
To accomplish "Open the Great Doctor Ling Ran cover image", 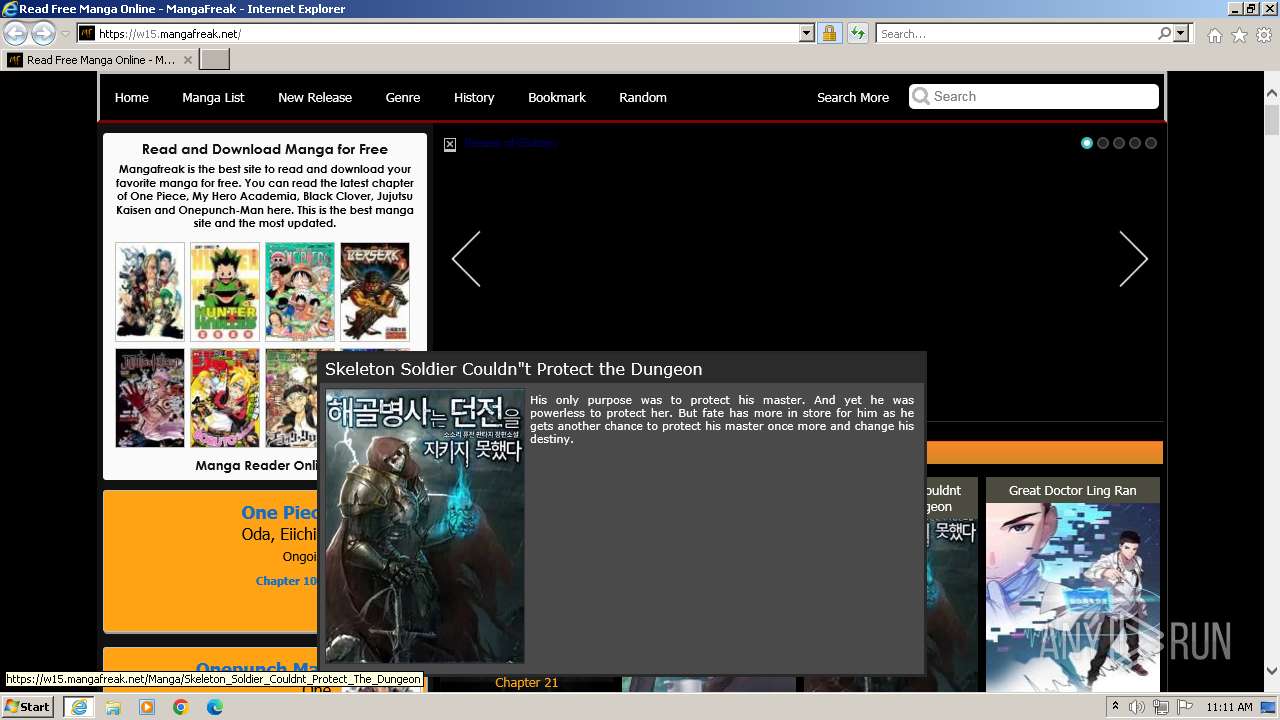I will pos(1073,597).
